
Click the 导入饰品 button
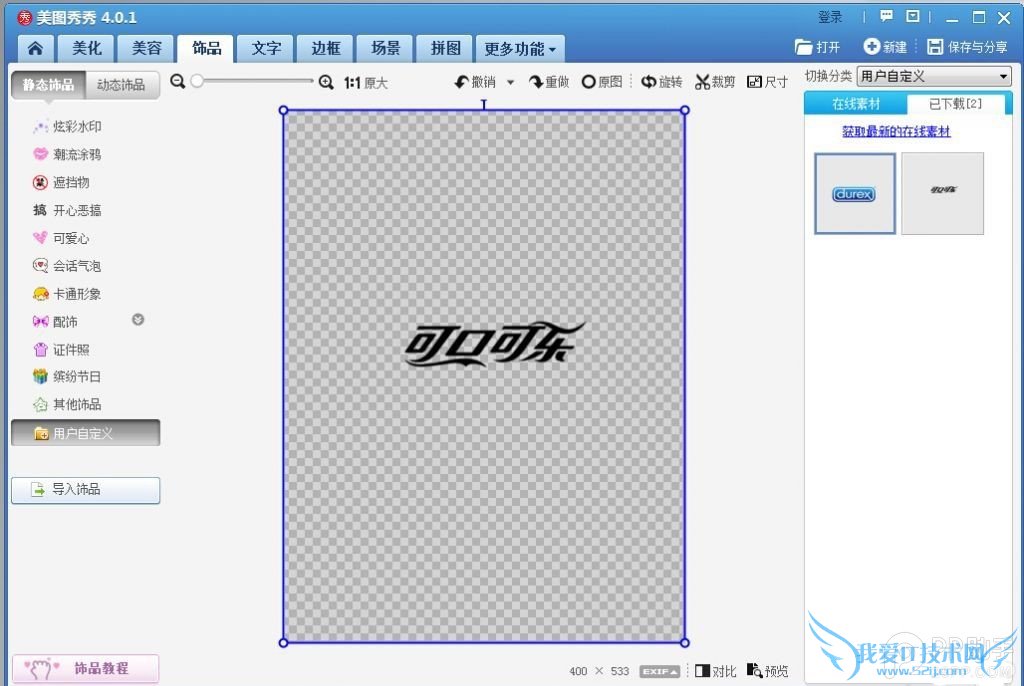(86, 490)
